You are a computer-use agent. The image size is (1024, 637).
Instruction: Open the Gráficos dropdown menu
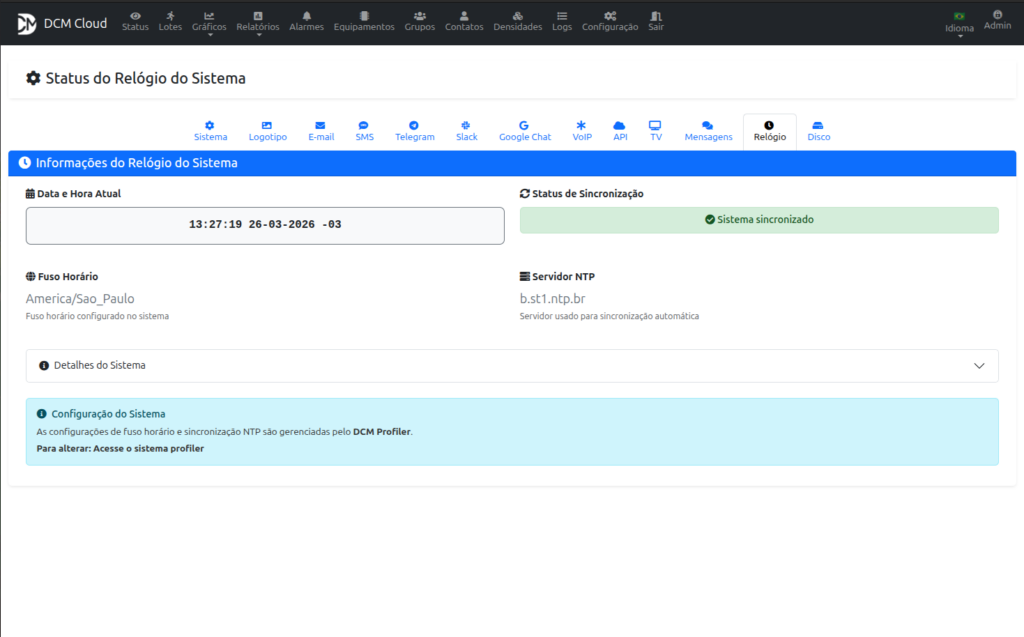click(x=209, y=22)
